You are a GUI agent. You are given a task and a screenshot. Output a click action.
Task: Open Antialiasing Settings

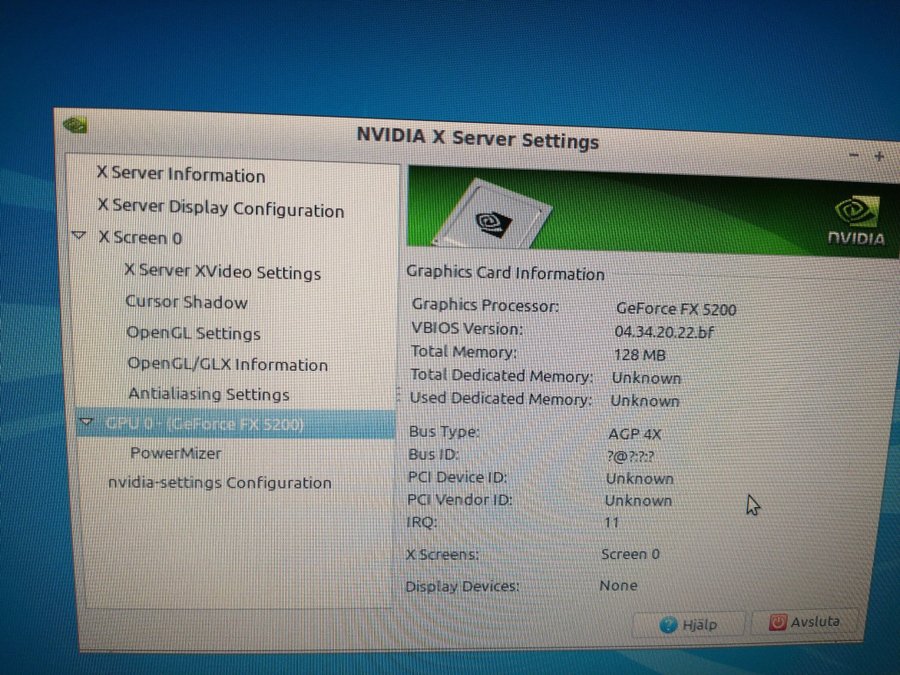tap(208, 394)
